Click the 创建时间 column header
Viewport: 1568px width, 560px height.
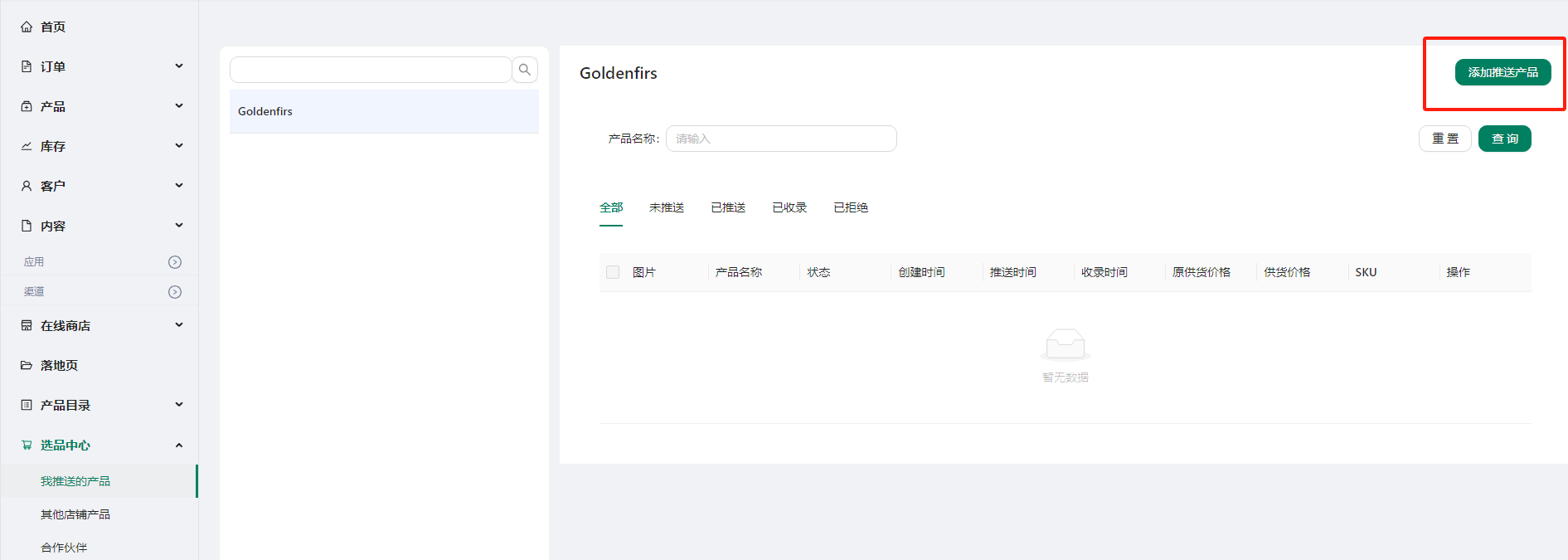click(921, 272)
